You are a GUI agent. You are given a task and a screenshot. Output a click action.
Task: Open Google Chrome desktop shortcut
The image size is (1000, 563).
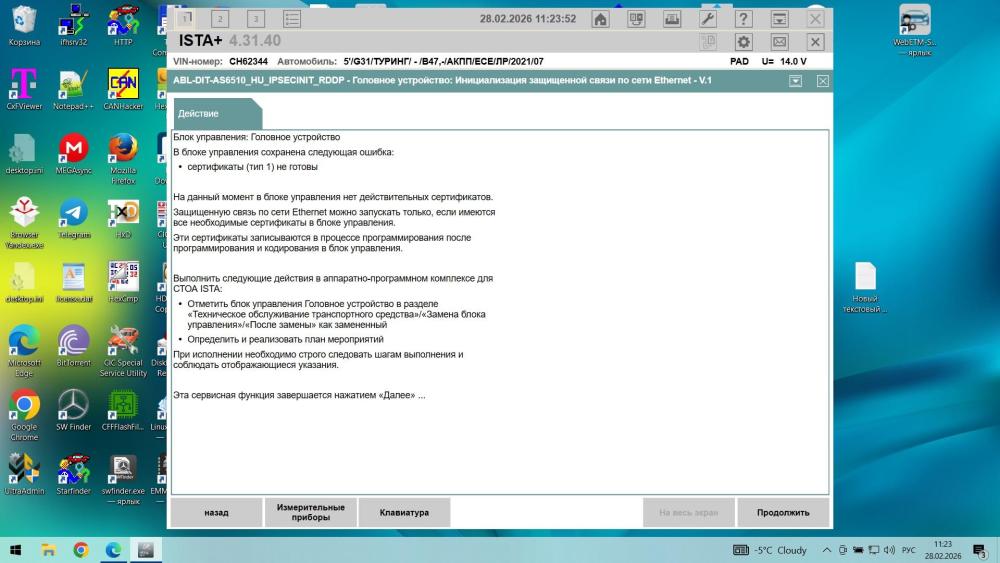click(x=24, y=416)
